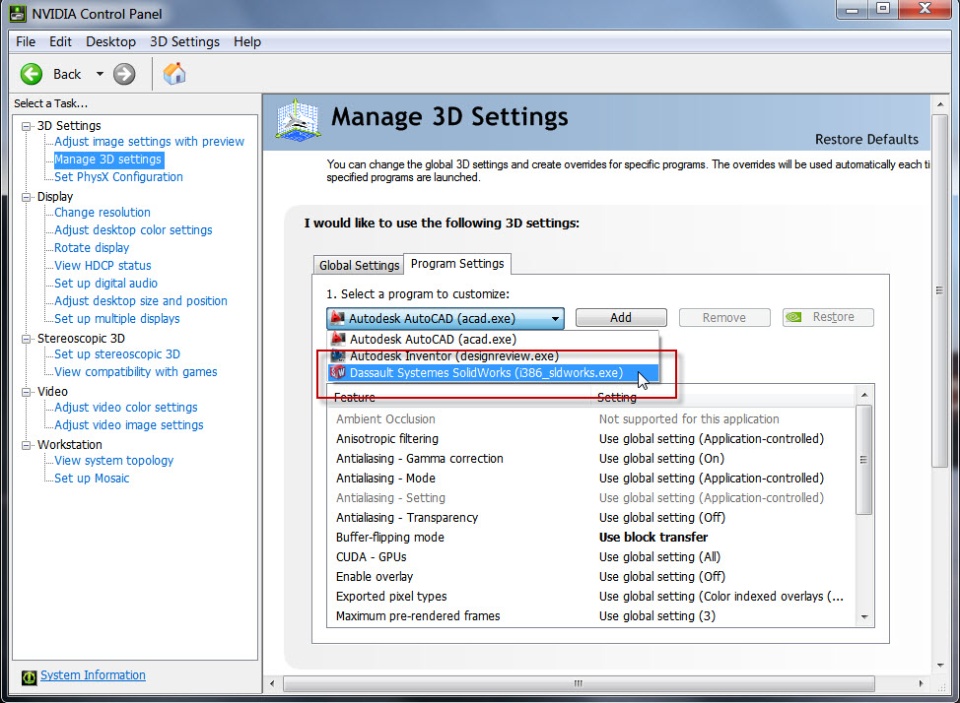This screenshot has height=703, width=960.
Task: Click the Restore button
Action: click(x=828, y=317)
